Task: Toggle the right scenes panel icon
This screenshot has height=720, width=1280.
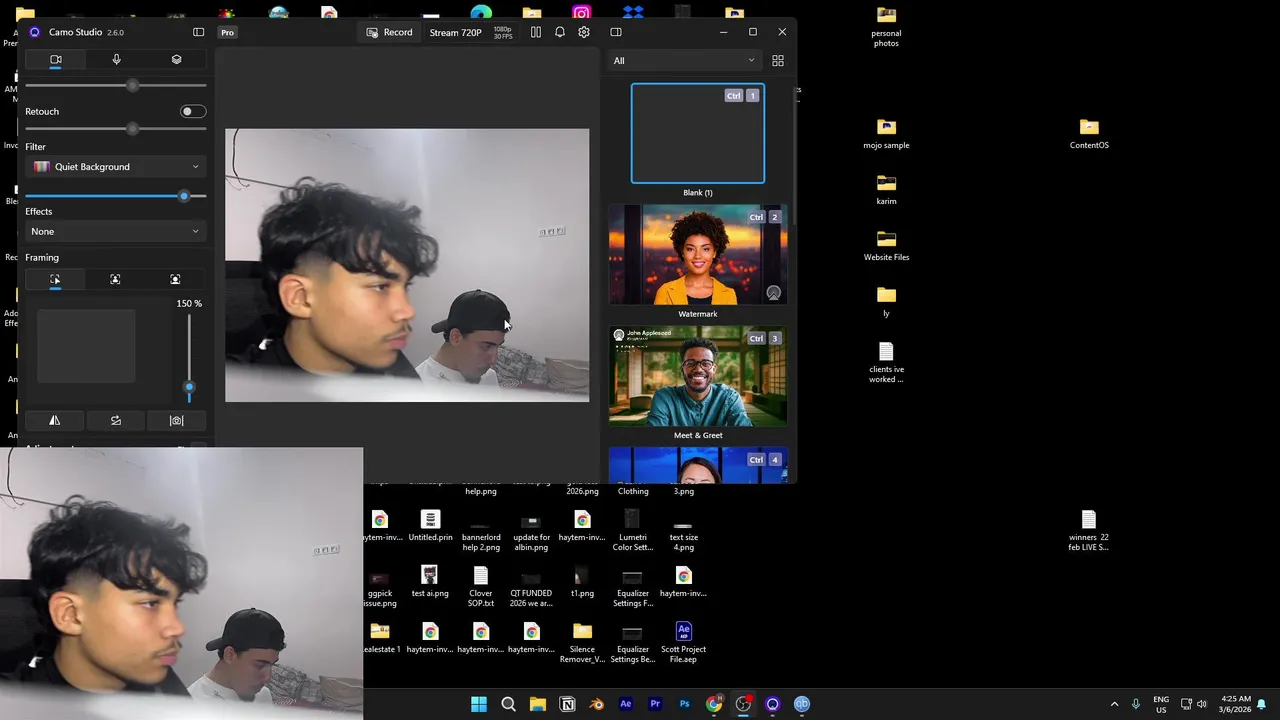Action: pyautogui.click(x=616, y=32)
